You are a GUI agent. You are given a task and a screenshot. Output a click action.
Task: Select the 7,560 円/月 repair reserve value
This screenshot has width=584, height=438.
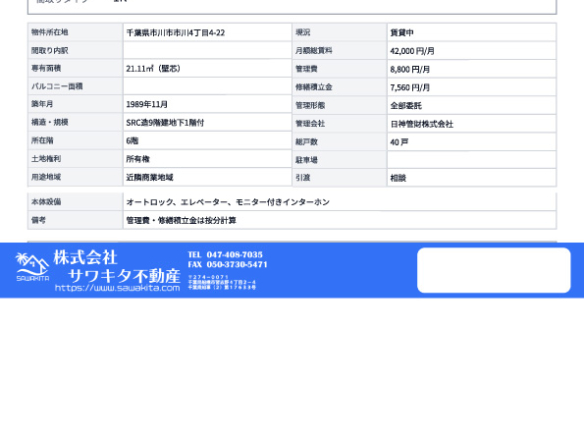(x=410, y=88)
